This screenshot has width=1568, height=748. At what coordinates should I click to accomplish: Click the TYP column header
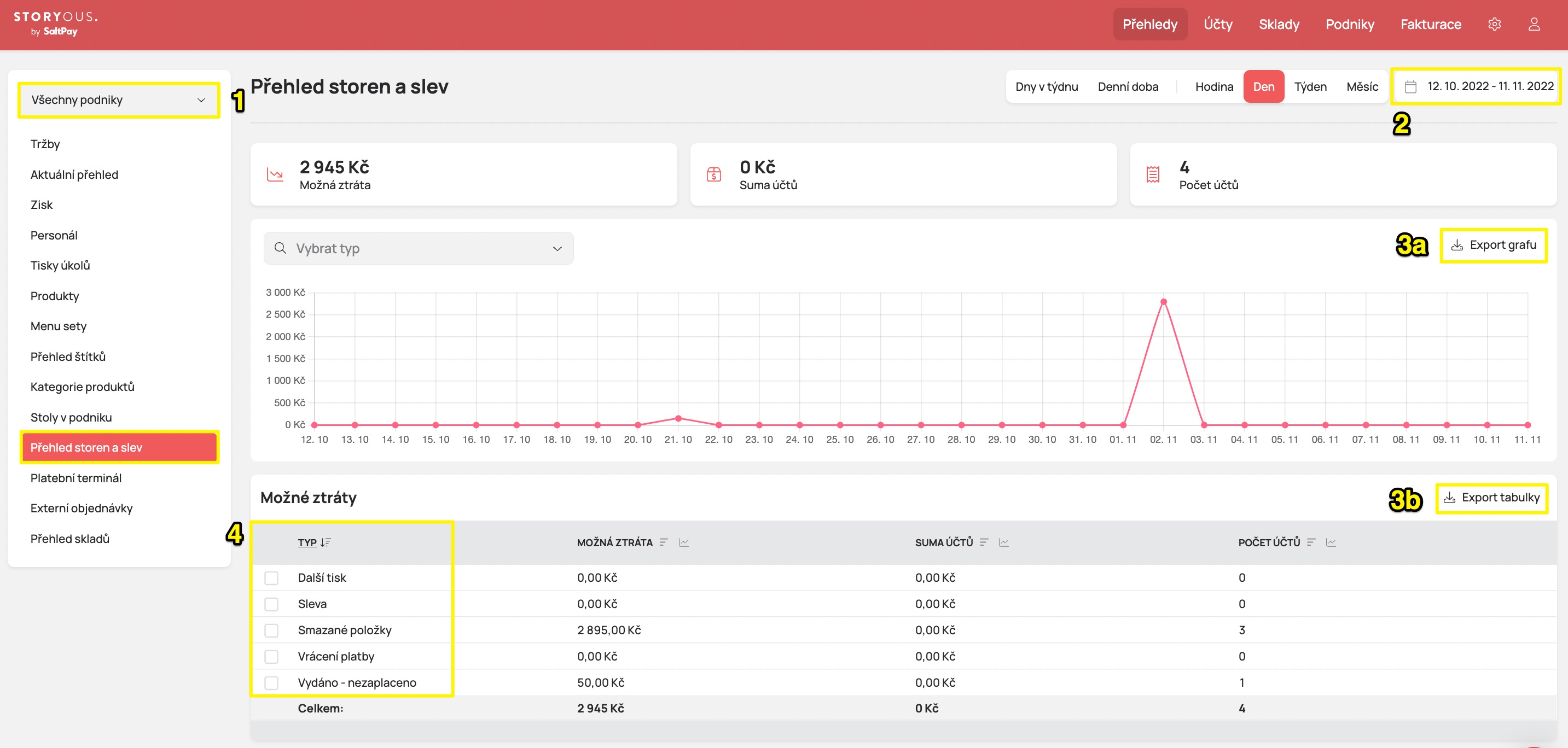point(307,542)
